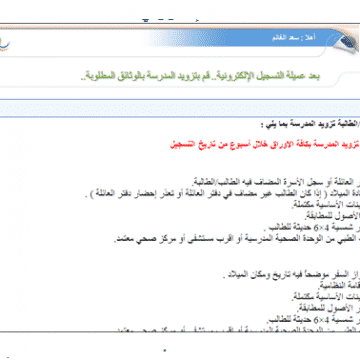360x360 pixels.
Task: Select the green heading about بعد عملية التسجيل الإلكترونية
Action: (200, 76)
